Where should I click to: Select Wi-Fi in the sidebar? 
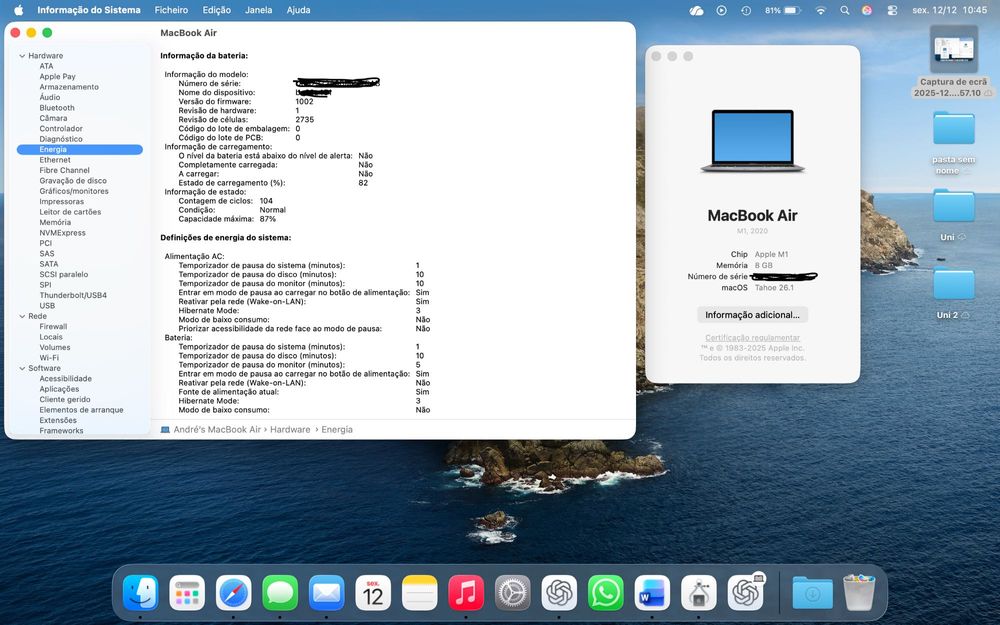tap(48, 358)
